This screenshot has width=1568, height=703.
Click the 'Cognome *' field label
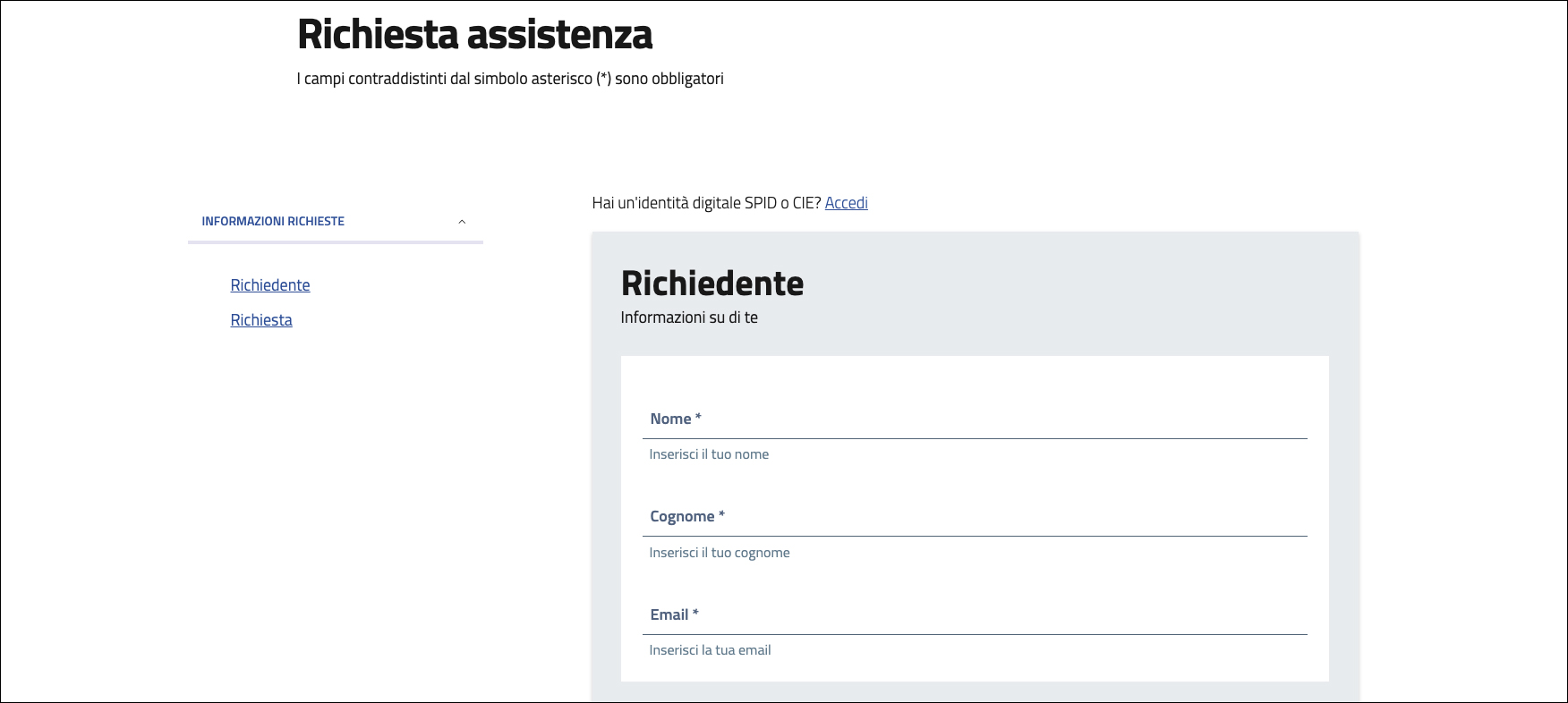[x=686, y=517]
